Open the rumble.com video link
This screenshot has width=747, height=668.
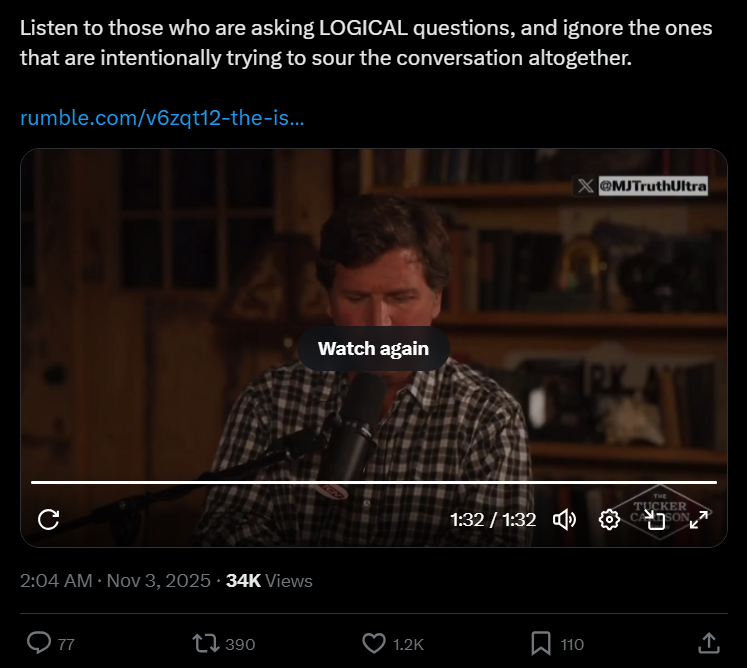[162, 118]
